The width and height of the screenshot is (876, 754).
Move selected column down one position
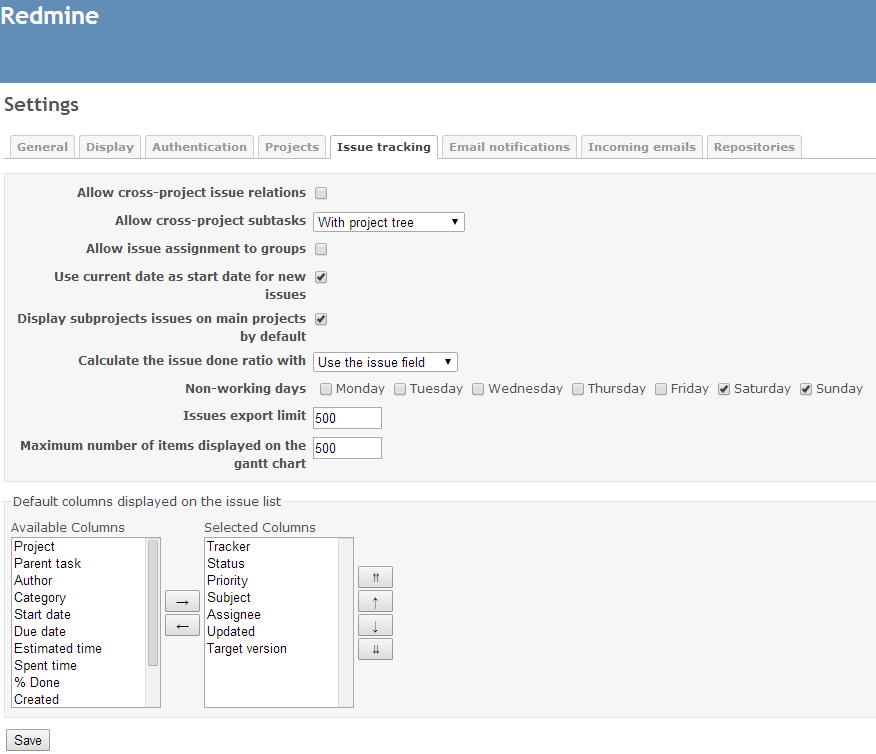click(375, 626)
